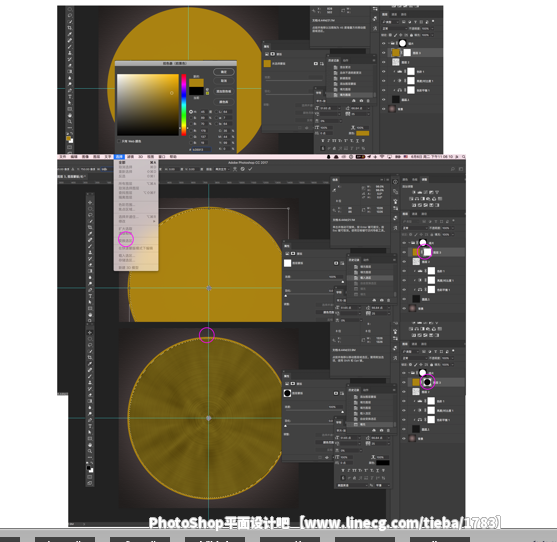Screen dimensions: 557x542
Task: Open Photoshop search icon at top right
Action: 453,169
